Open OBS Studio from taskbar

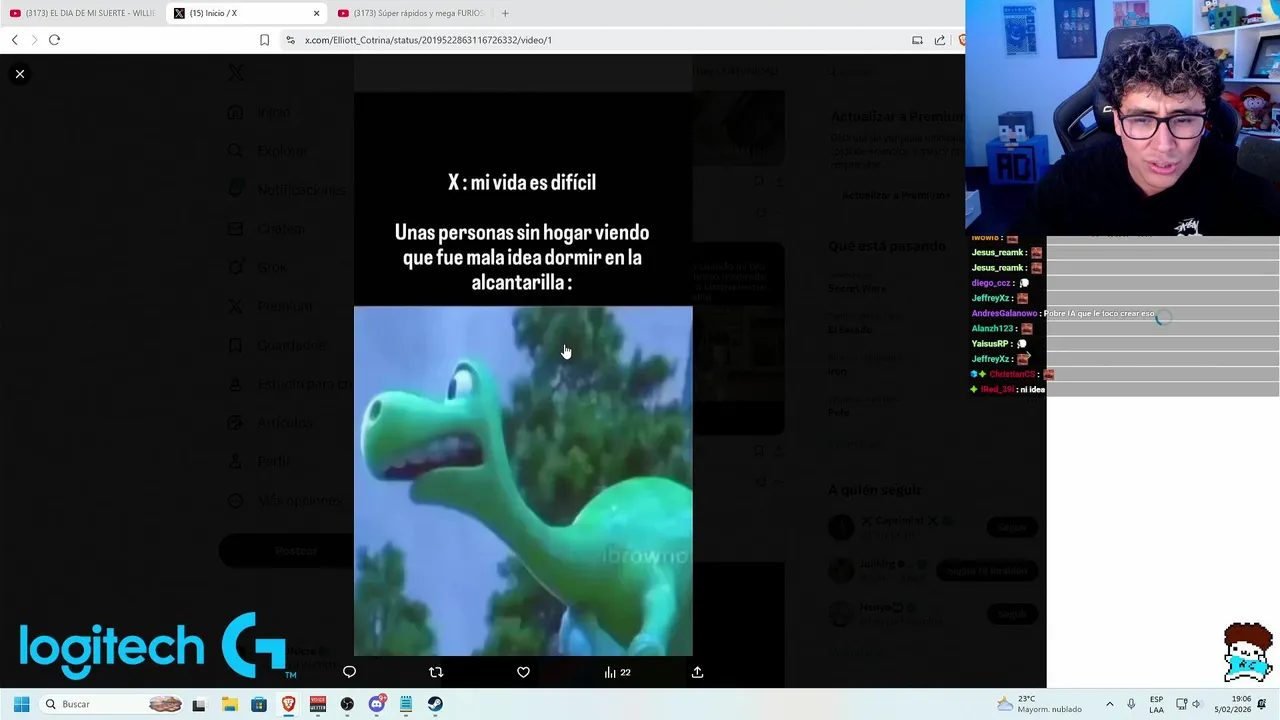click(347, 704)
